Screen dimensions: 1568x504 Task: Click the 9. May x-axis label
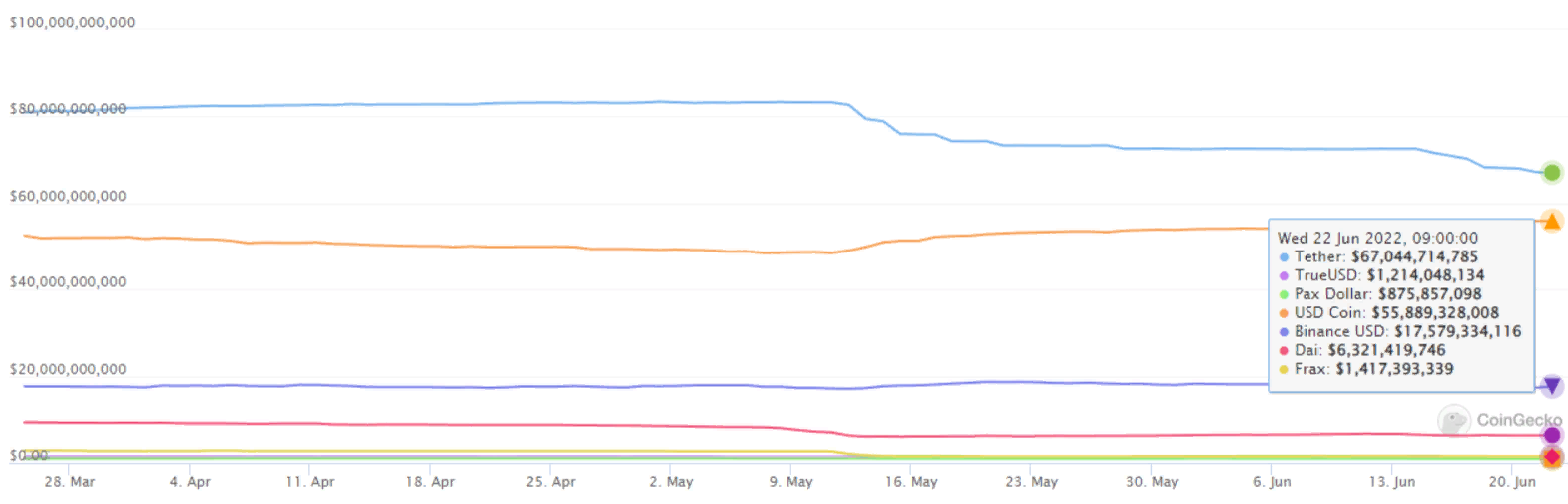(790, 482)
